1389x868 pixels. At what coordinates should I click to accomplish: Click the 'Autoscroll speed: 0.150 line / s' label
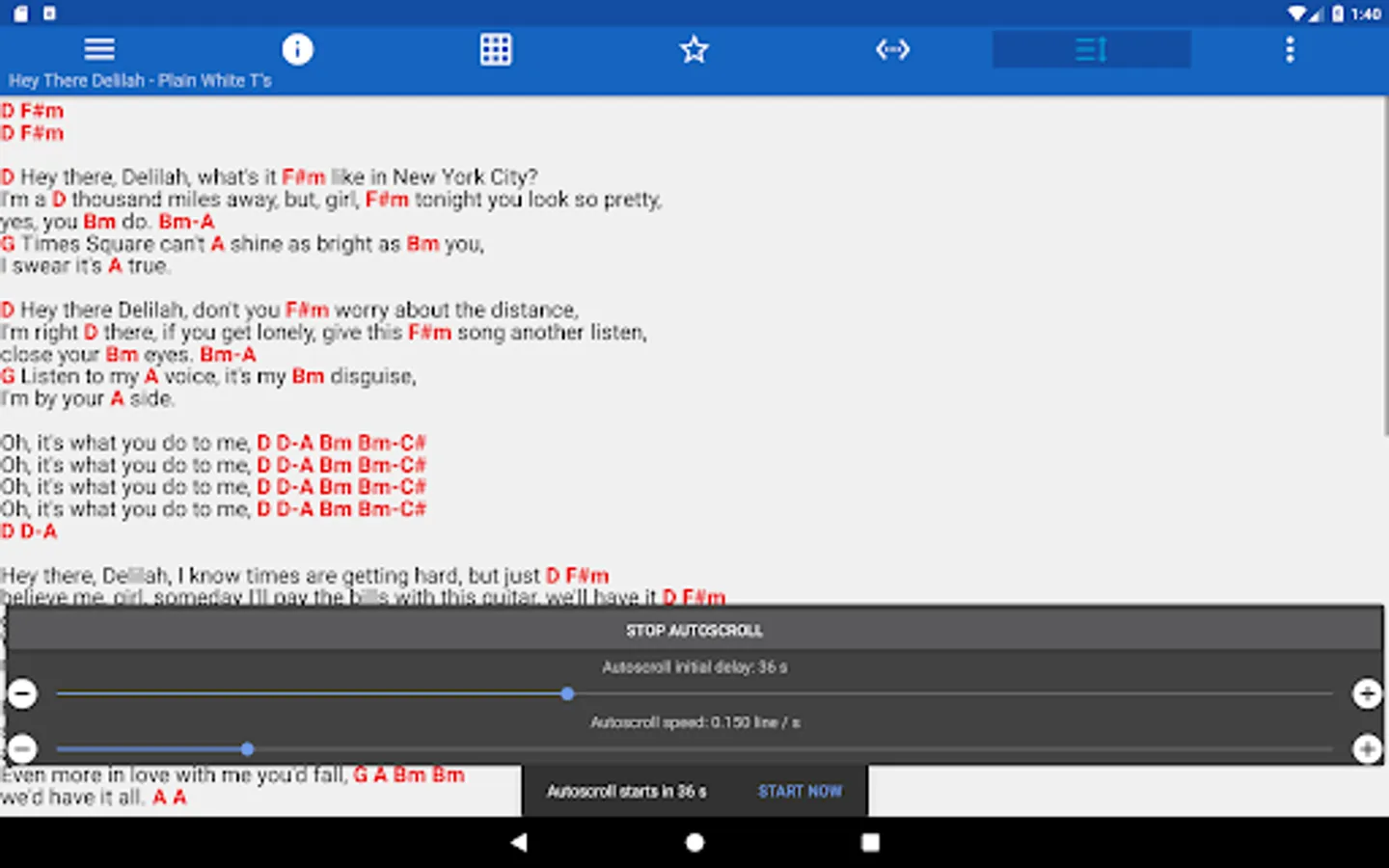694,721
